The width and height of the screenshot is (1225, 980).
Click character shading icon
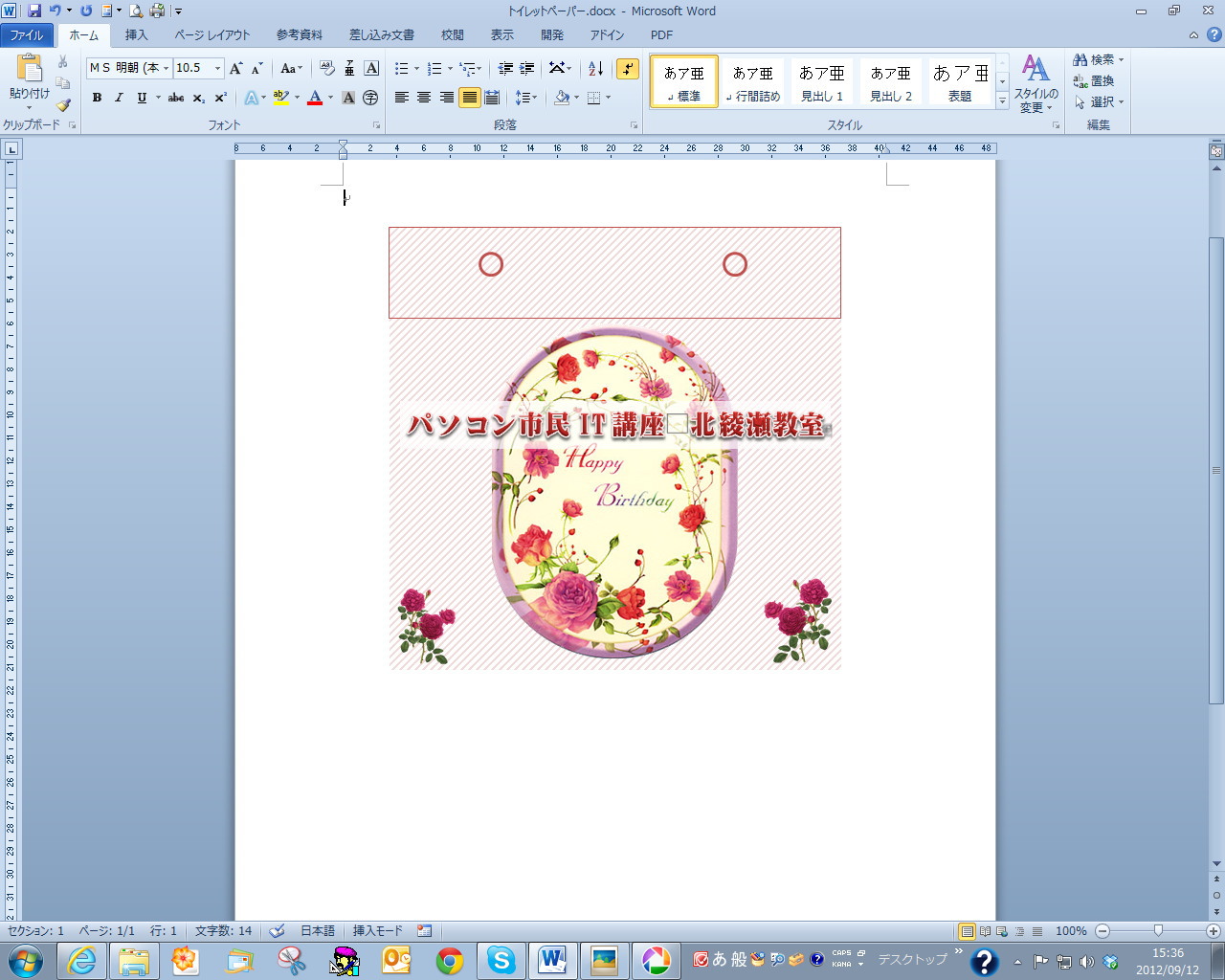pos(348,98)
